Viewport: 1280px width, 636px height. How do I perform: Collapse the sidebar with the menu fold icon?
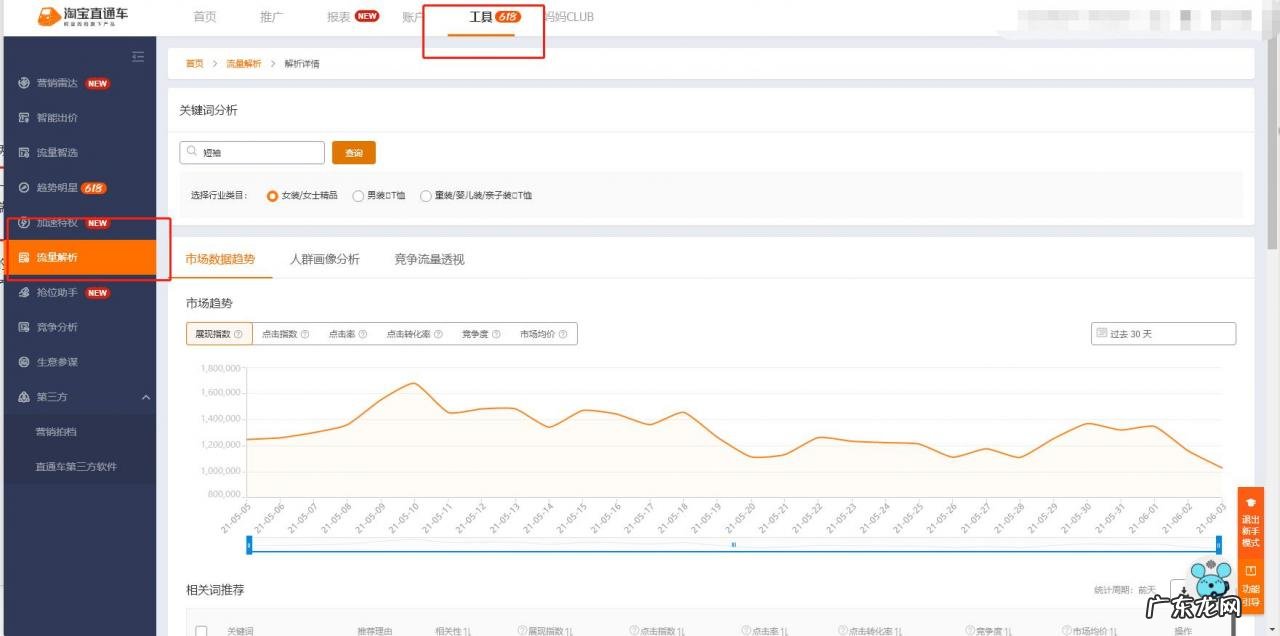pos(138,57)
